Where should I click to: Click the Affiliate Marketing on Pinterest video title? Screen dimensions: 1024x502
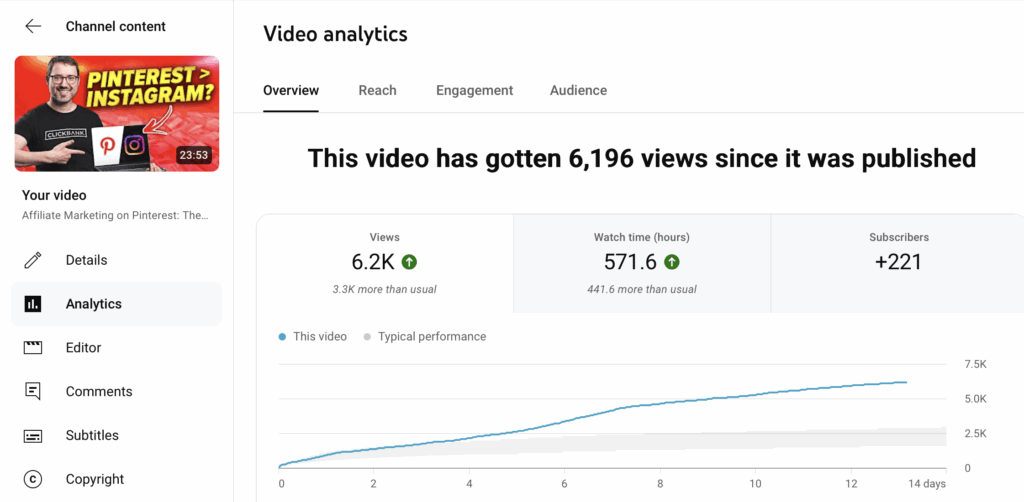(x=116, y=215)
